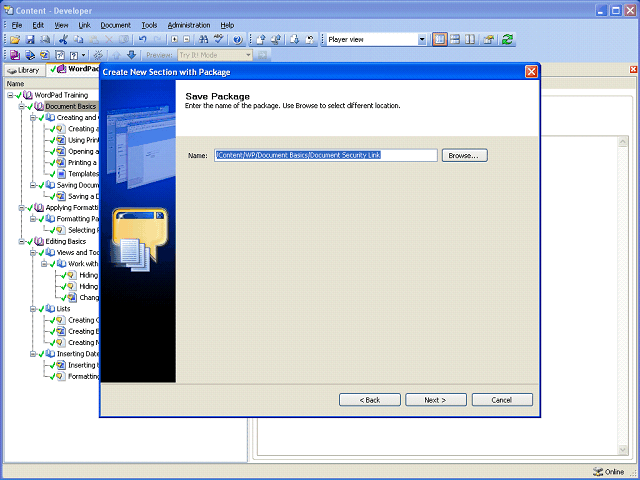Collapse the Saving Docum... section node
640x480 pixels.
[33, 185]
